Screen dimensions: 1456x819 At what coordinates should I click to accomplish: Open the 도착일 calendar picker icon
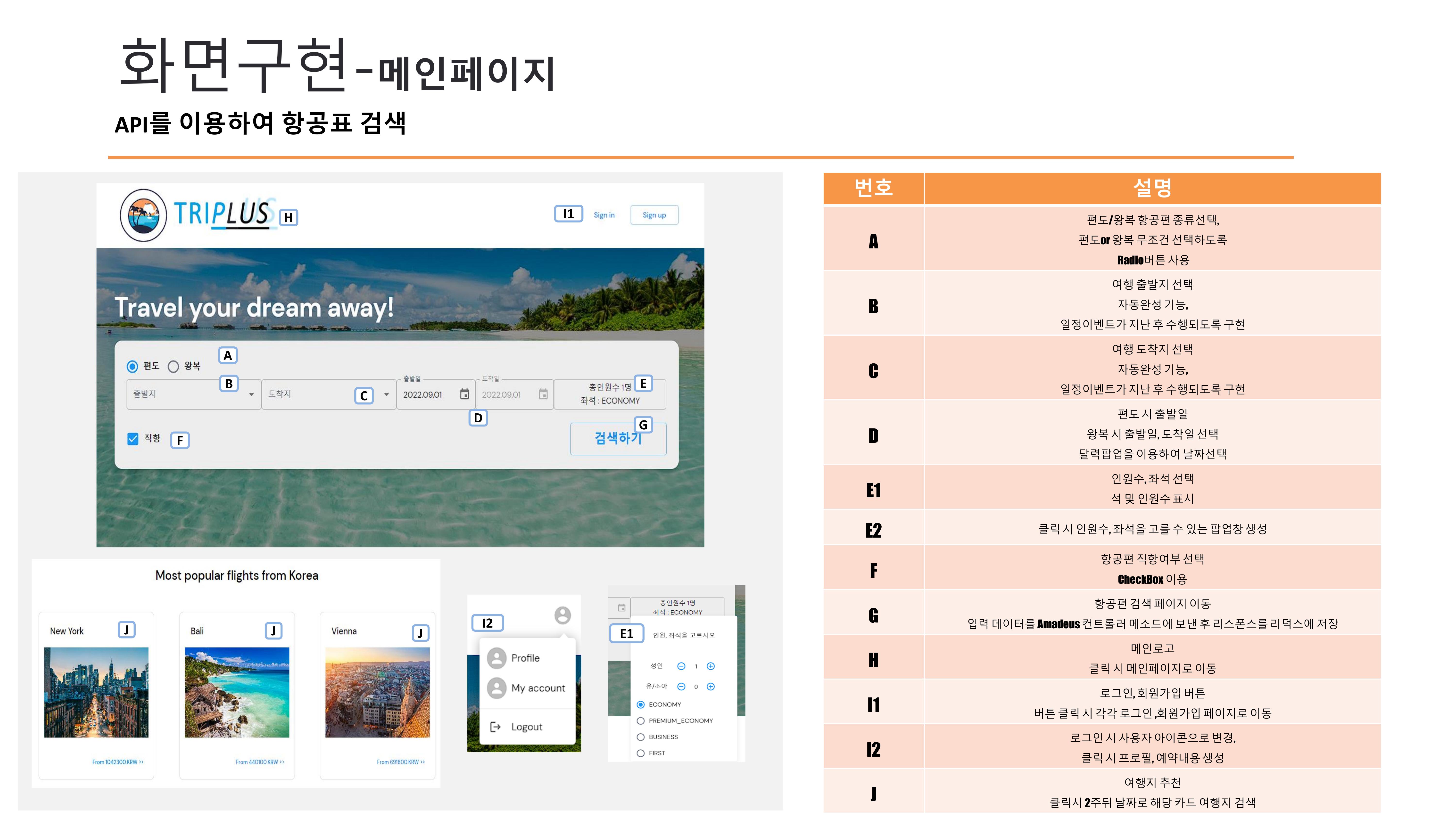click(543, 394)
